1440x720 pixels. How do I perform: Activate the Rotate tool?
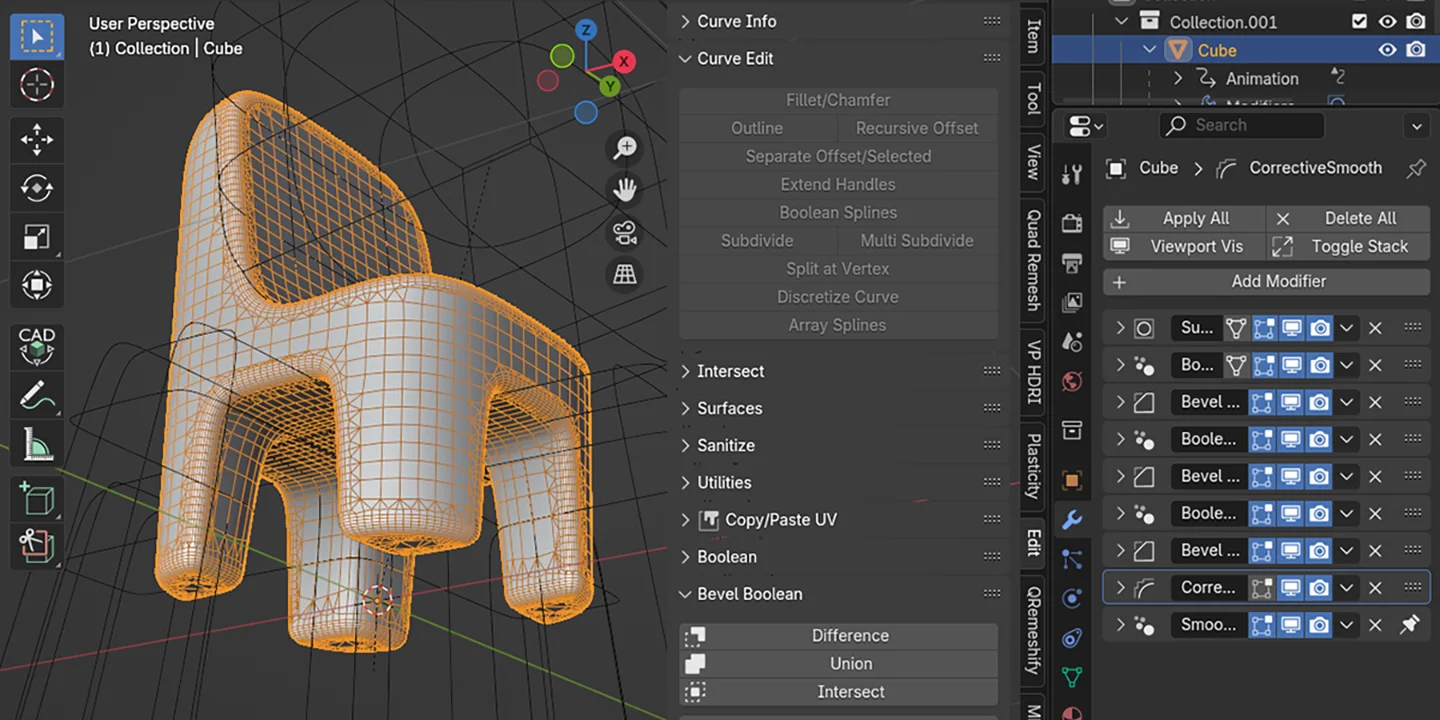pyautogui.click(x=37, y=188)
